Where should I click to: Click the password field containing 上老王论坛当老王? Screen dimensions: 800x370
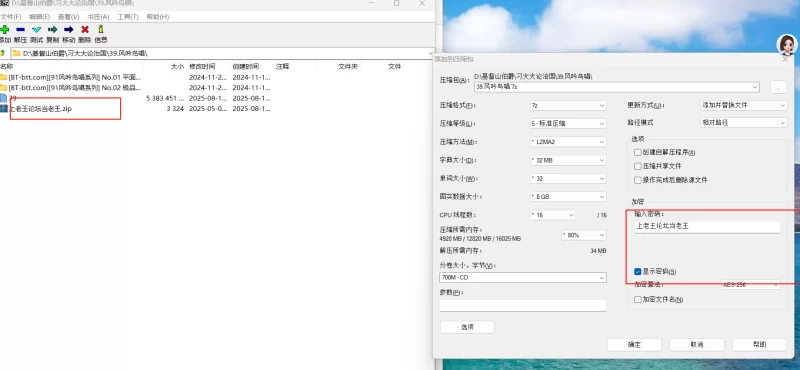point(707,227)
